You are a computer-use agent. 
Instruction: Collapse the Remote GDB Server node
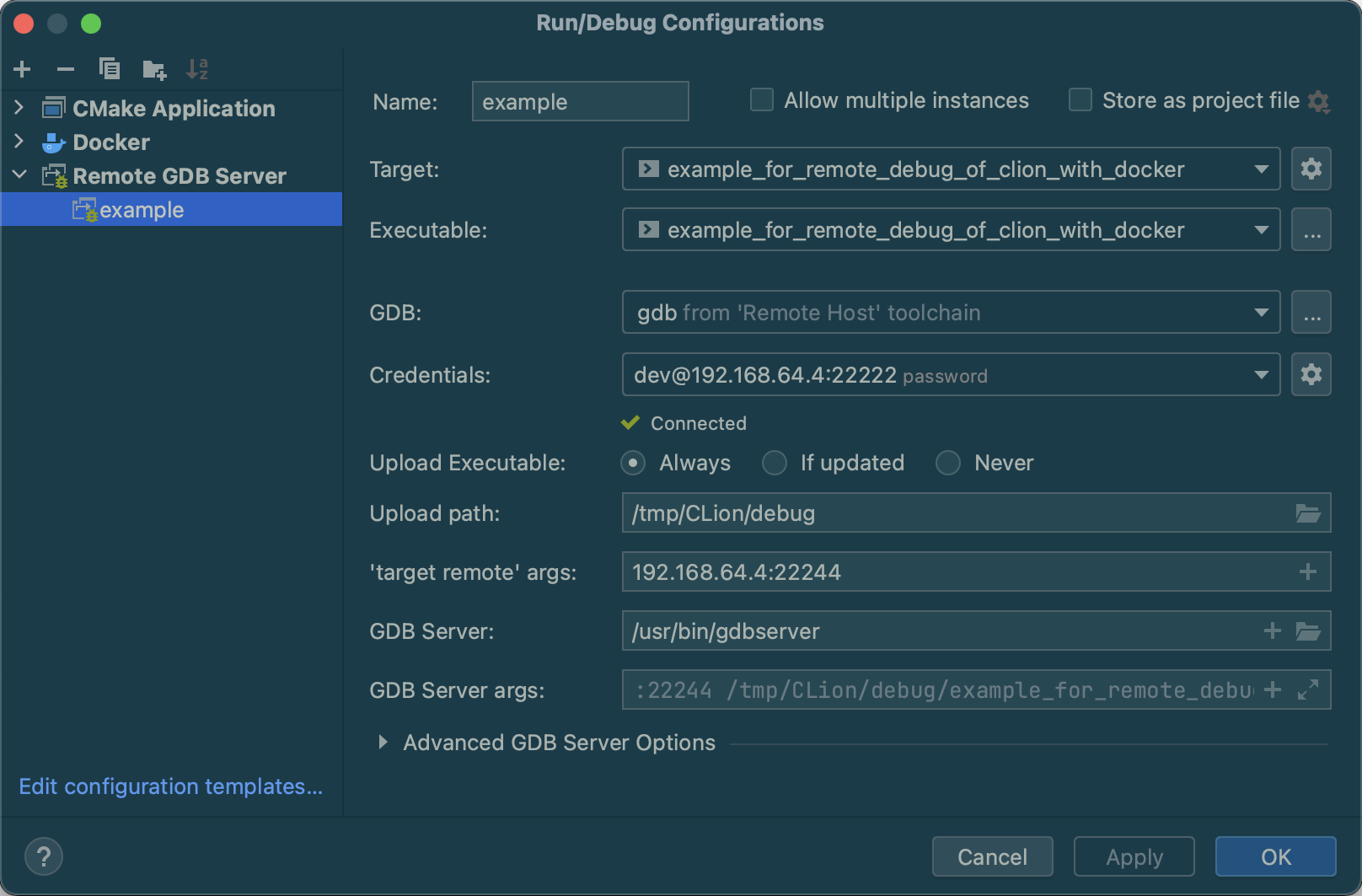tap(19, 175)
